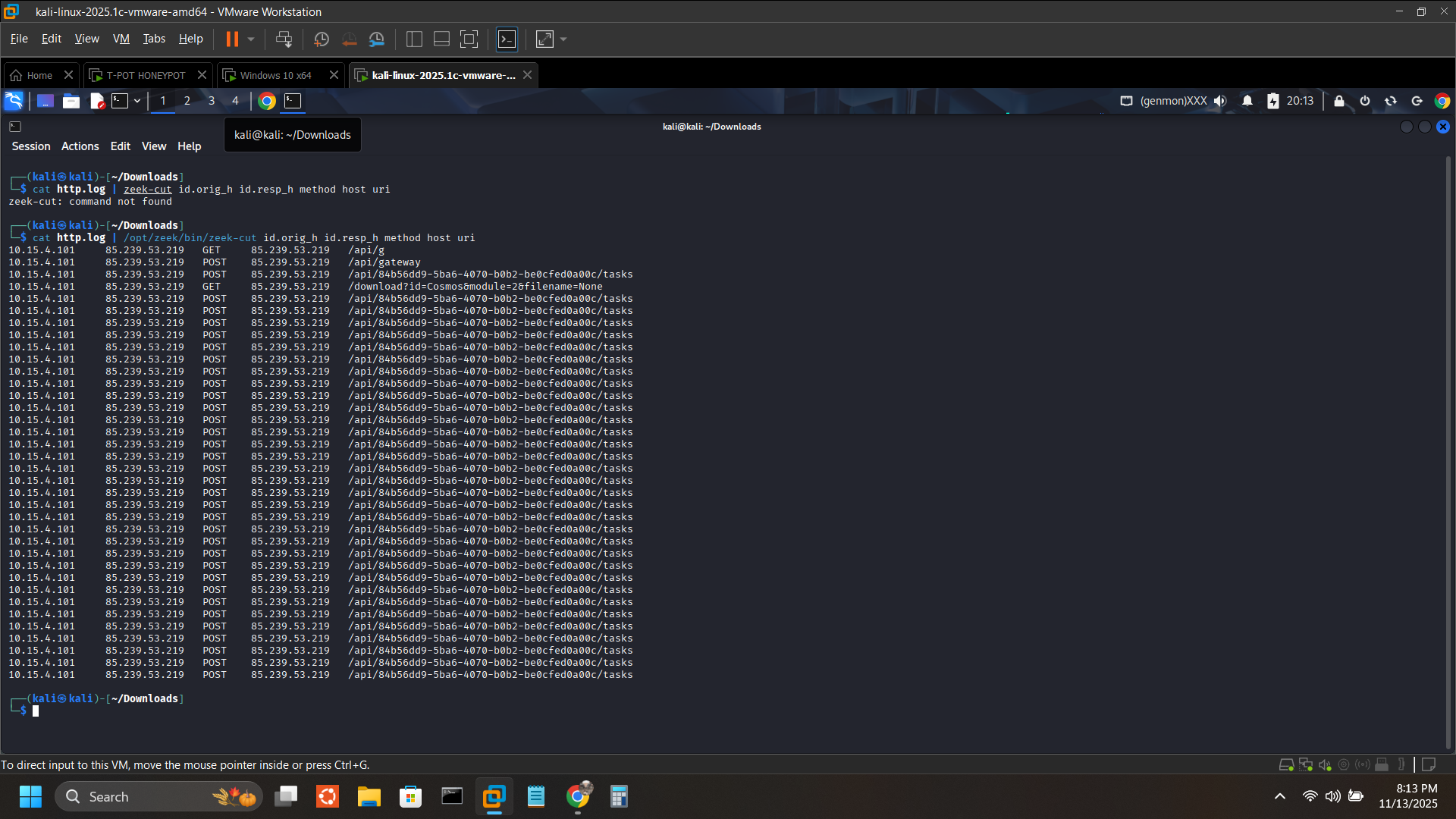
Task: Click the send Ctrl+Alt+Del toolbar icon
Action: (284, 39)
